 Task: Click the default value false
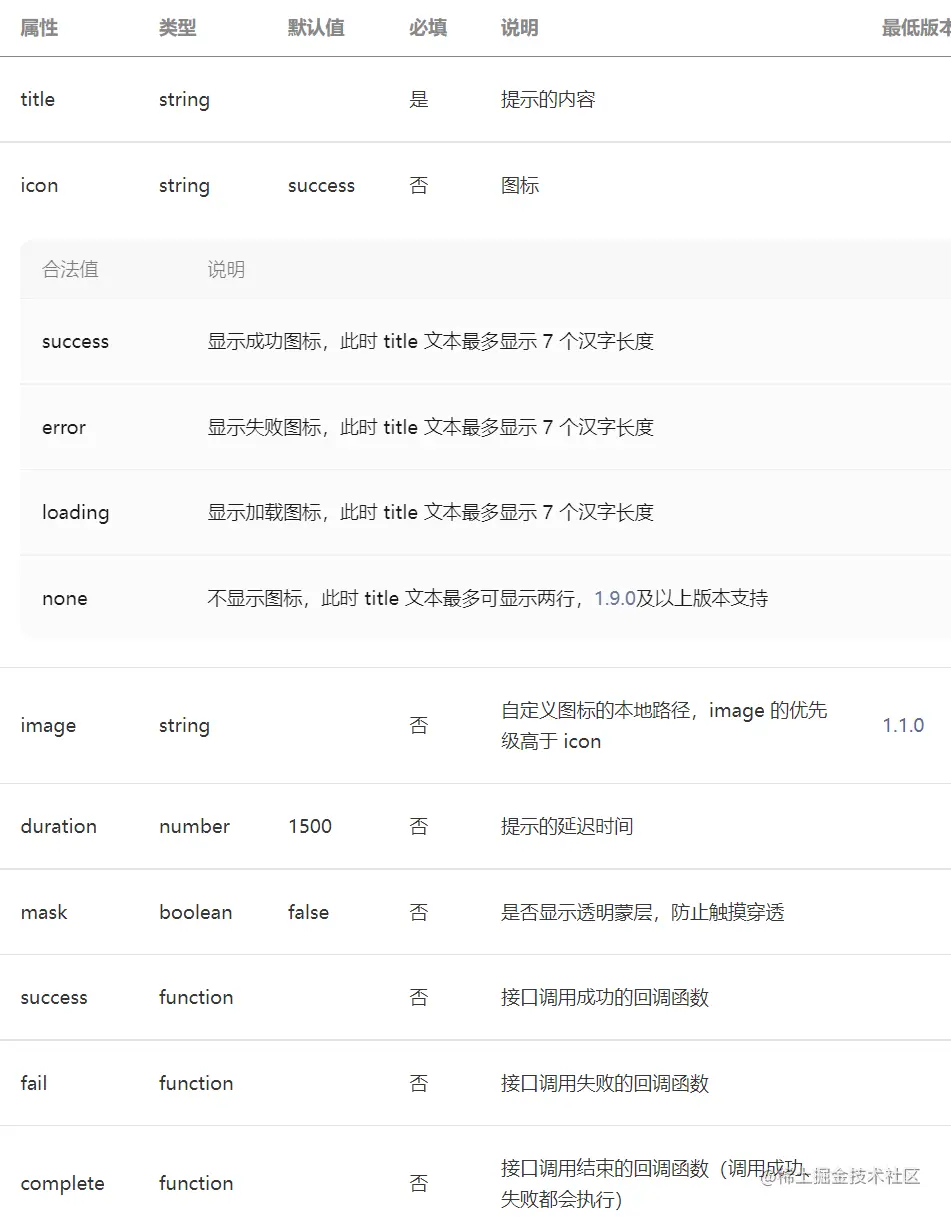click(308, 912)
